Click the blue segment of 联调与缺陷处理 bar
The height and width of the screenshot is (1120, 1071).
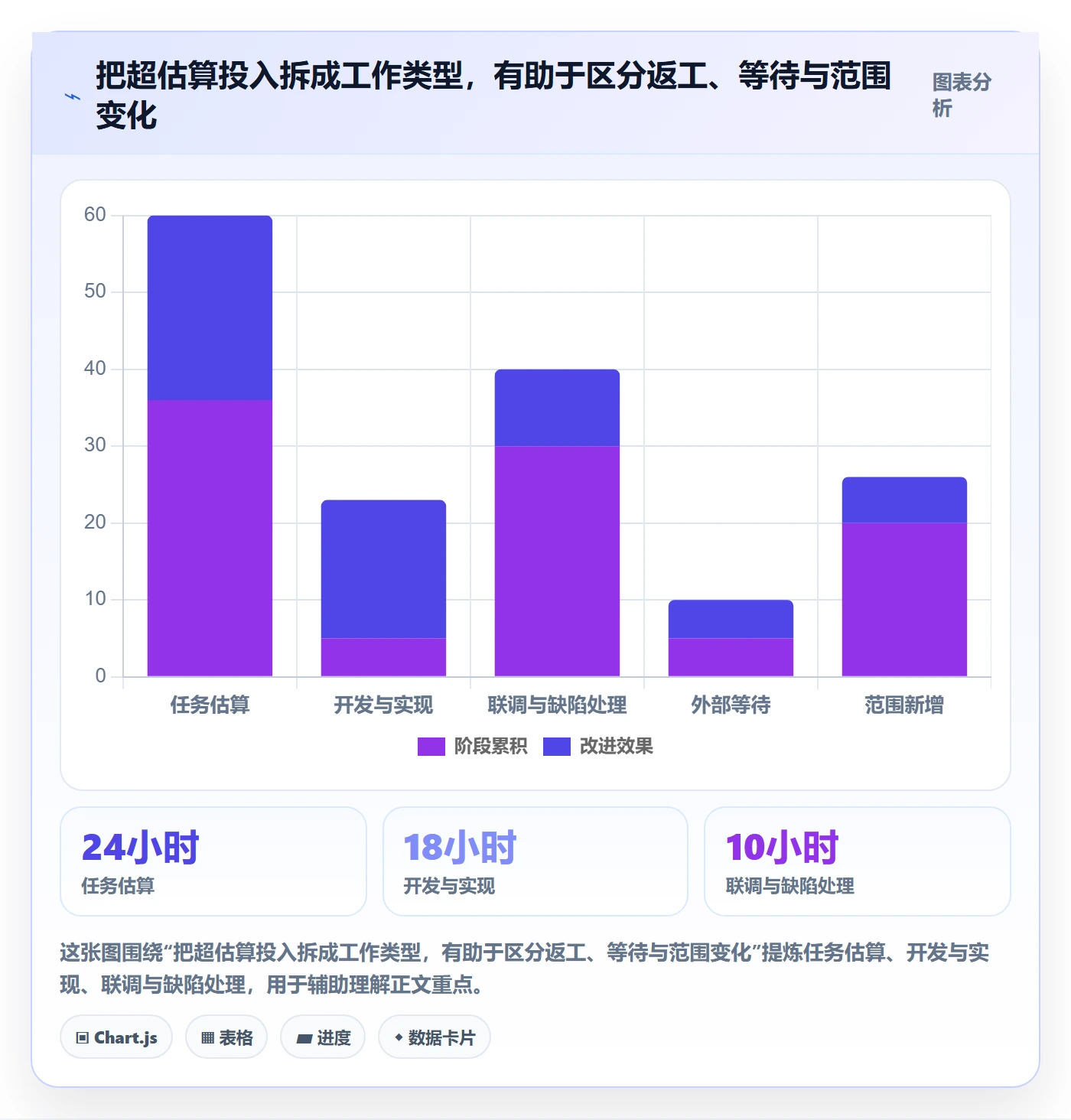[557, 408]
